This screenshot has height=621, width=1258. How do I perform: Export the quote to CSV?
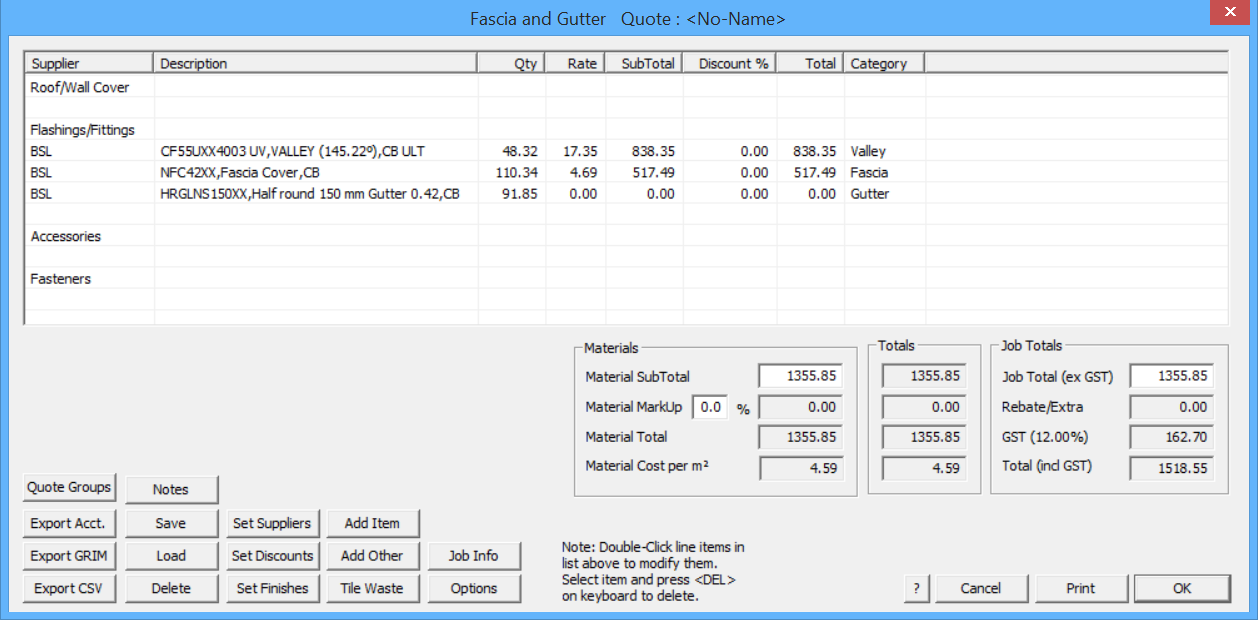[68, 588]
